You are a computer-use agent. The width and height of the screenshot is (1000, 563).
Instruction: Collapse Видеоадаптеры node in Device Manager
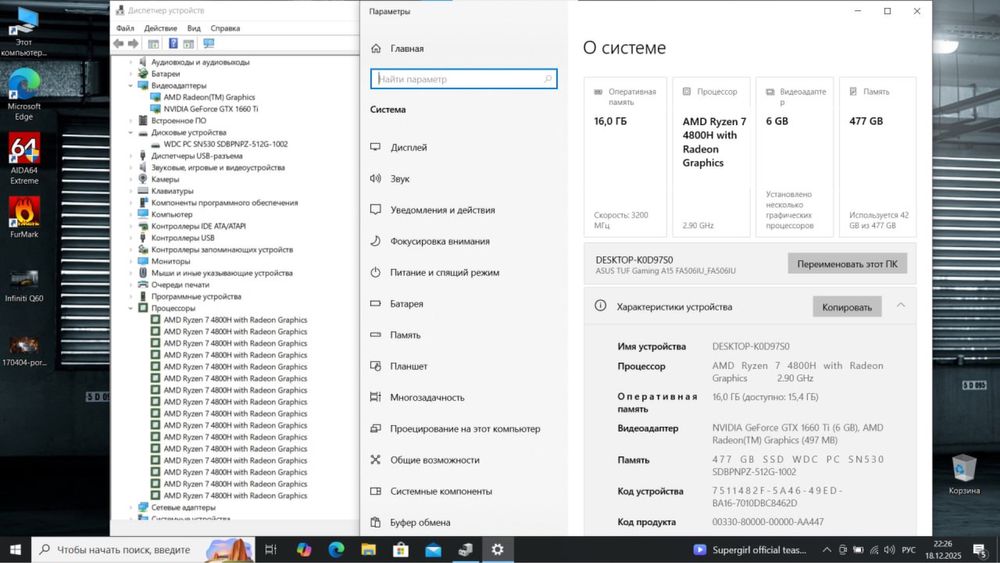[x=131, y=85]
